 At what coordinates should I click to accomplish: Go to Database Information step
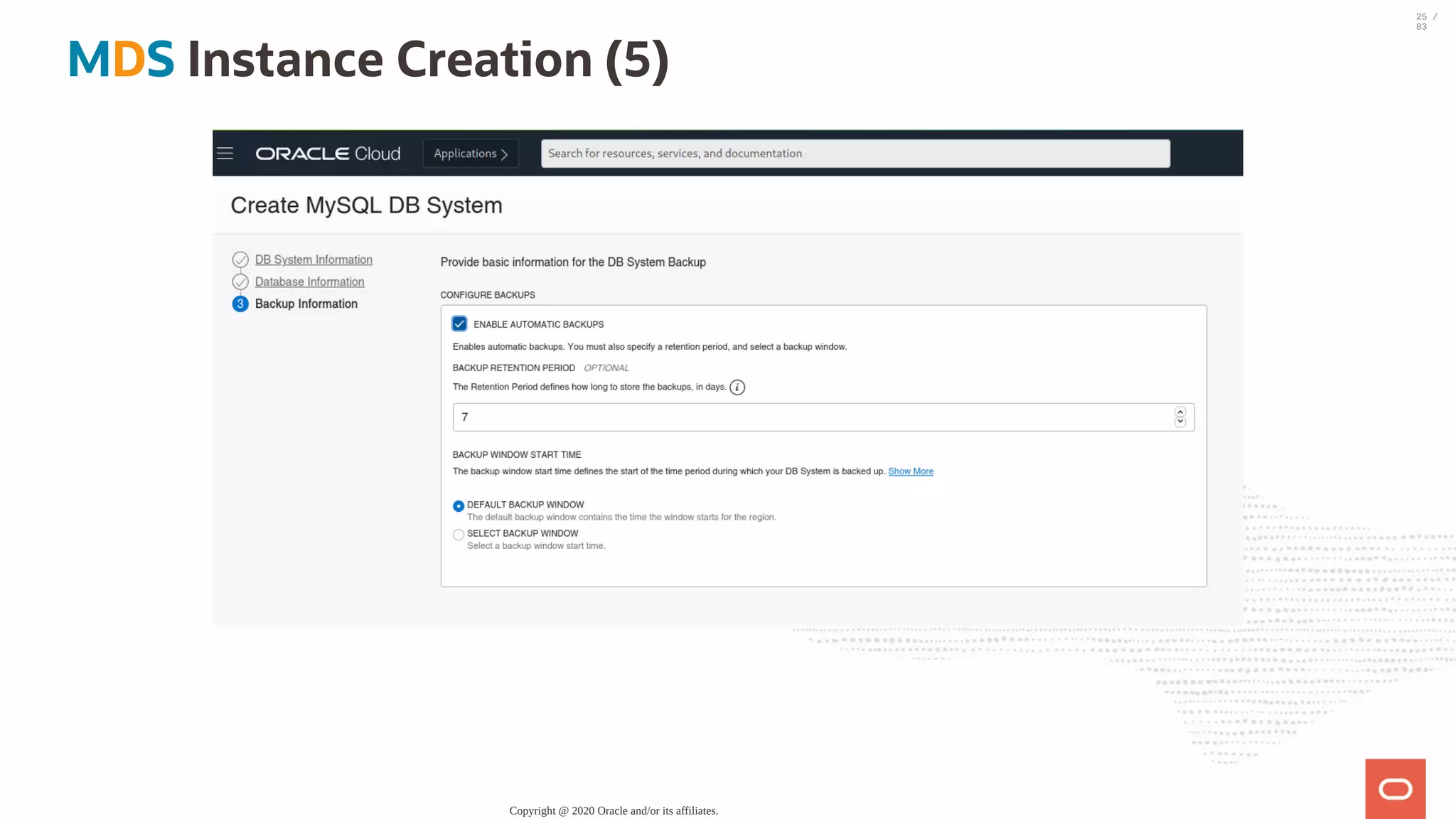(x=309, y=282)
